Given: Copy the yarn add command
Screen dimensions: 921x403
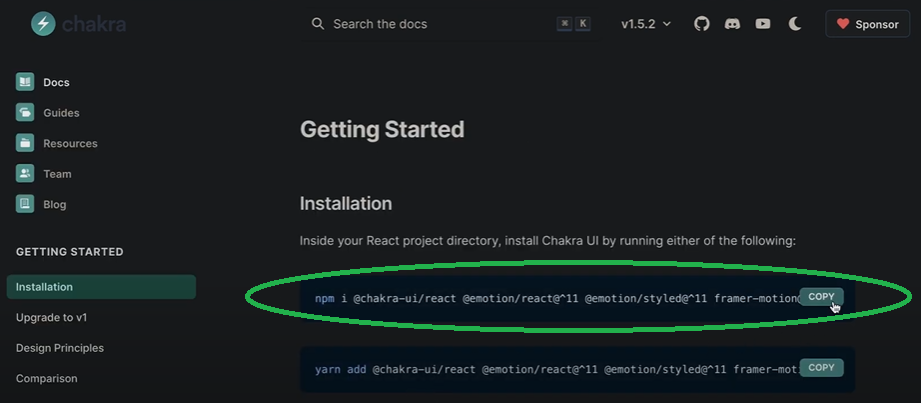Looking at the screenshot, I should [x=821, y=368].
